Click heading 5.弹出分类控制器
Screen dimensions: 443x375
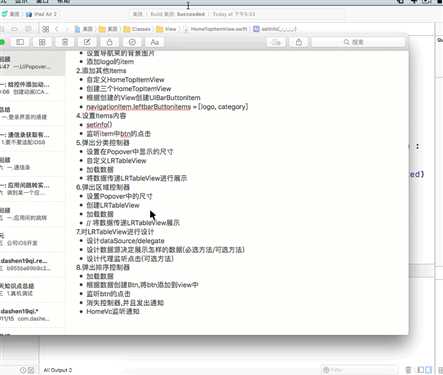click(x=103, y=143)
